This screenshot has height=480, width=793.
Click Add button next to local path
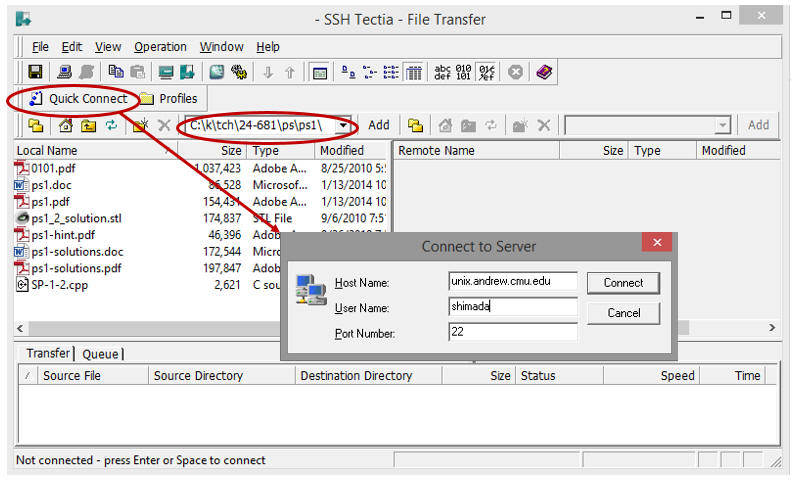(379, 125)
